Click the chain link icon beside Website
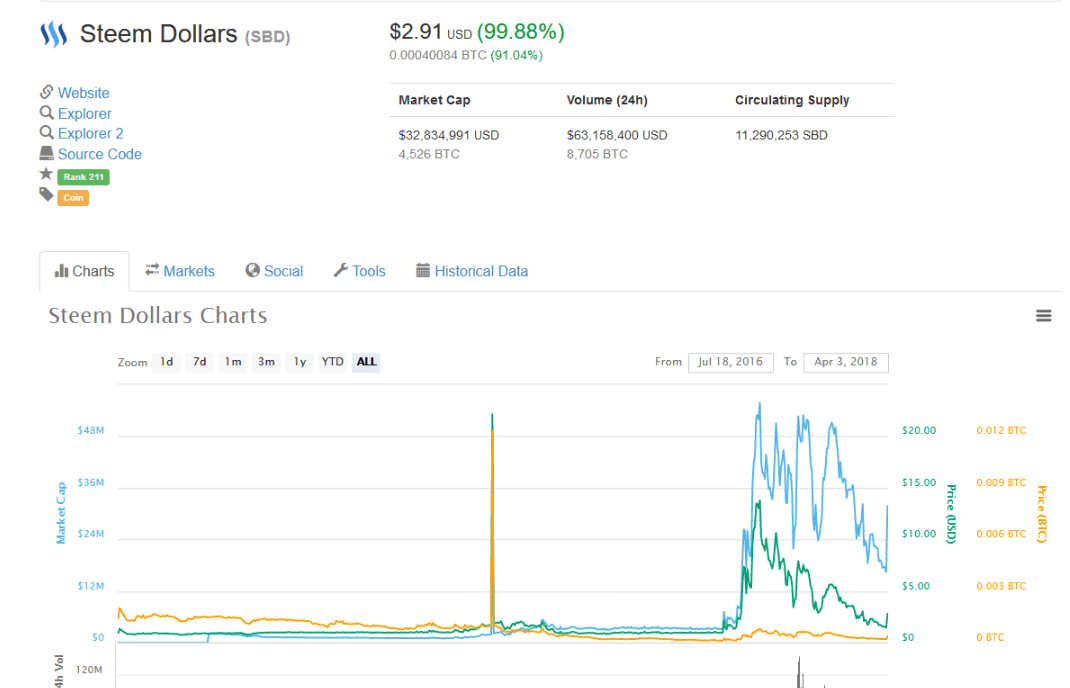Image resolution: width=1070 pixels, height=688 pixels. point(46,91)
